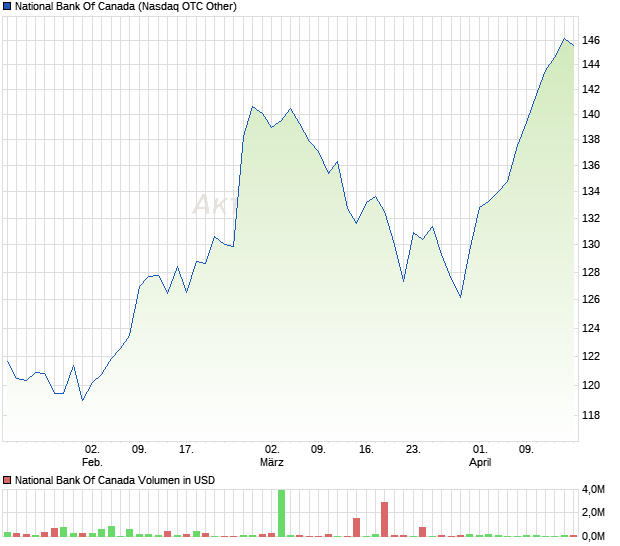This screenshot has height=546, width=620.
Task: Click the 'März' month label
Action: 272,462
